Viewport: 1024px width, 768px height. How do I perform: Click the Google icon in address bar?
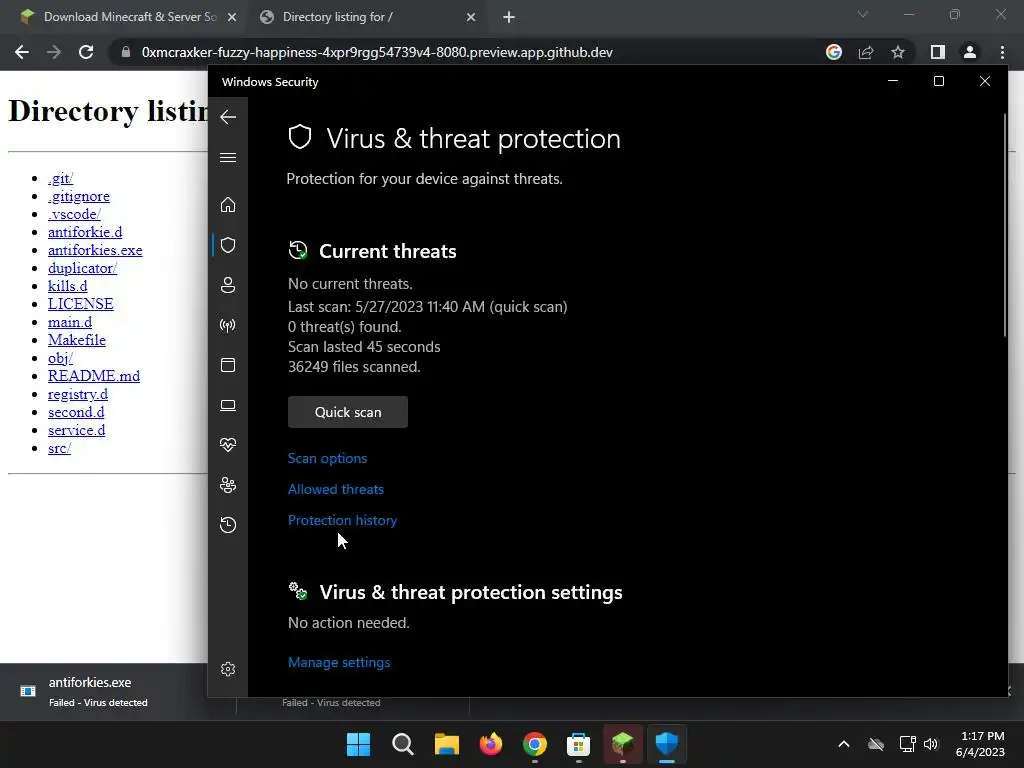tap(833, 52)
